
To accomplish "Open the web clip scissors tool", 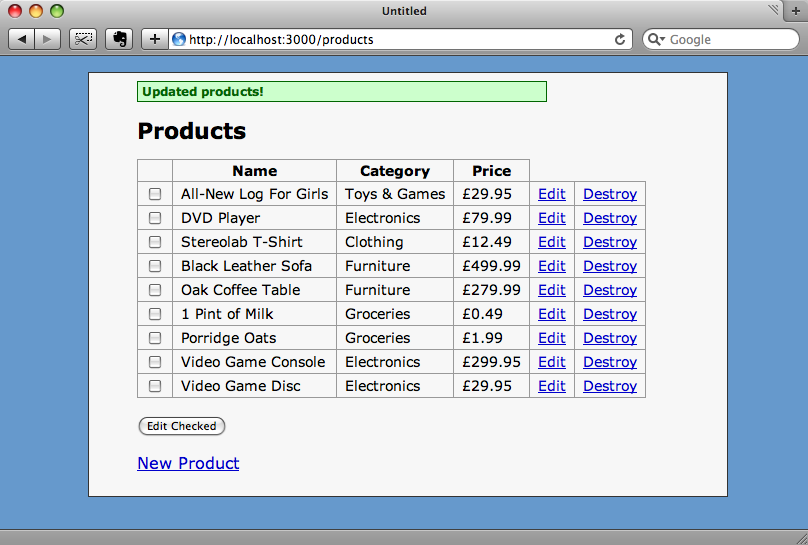I will [x=83, y=39].
